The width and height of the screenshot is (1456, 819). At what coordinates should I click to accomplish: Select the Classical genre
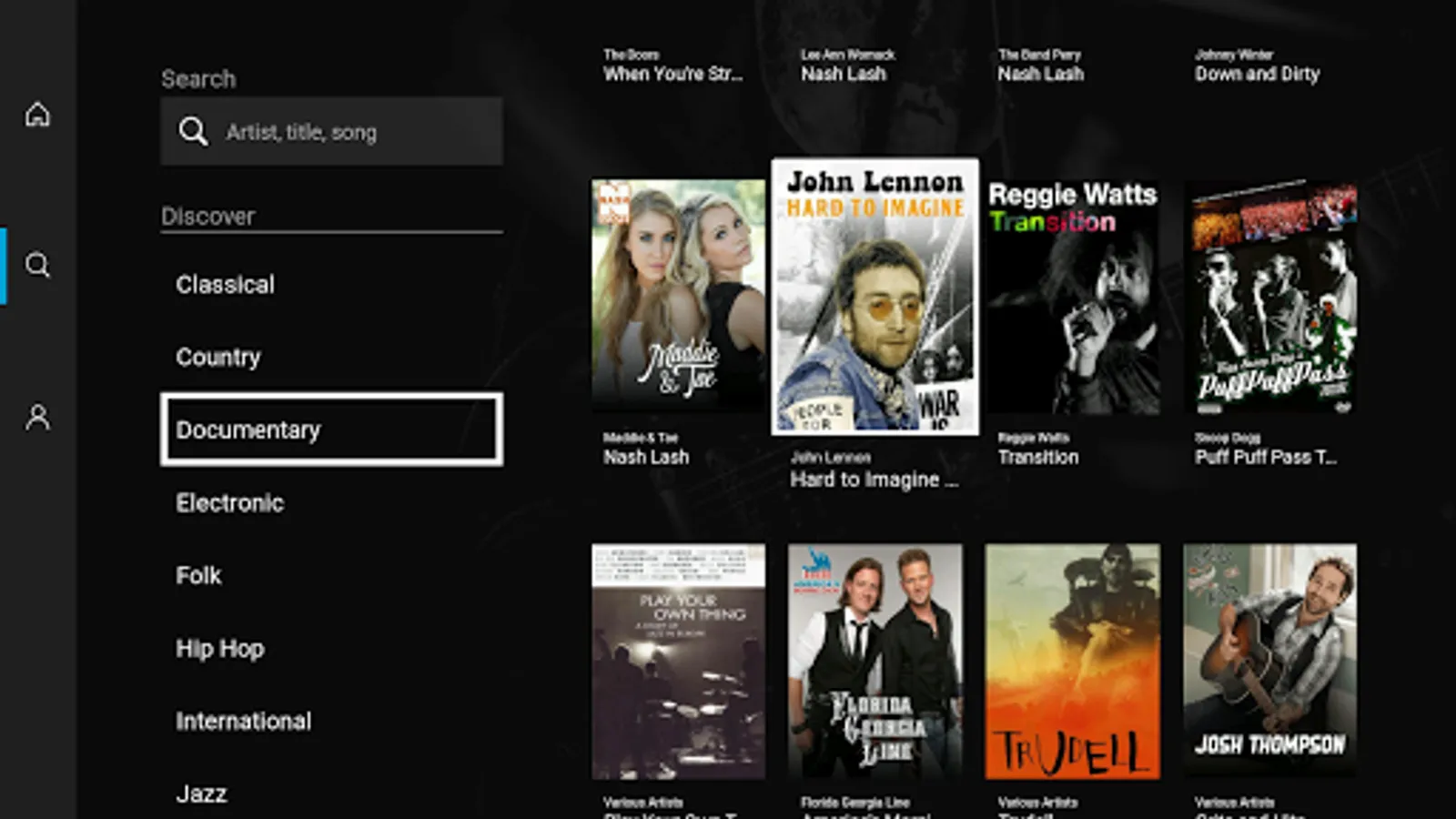pos(225,285)
